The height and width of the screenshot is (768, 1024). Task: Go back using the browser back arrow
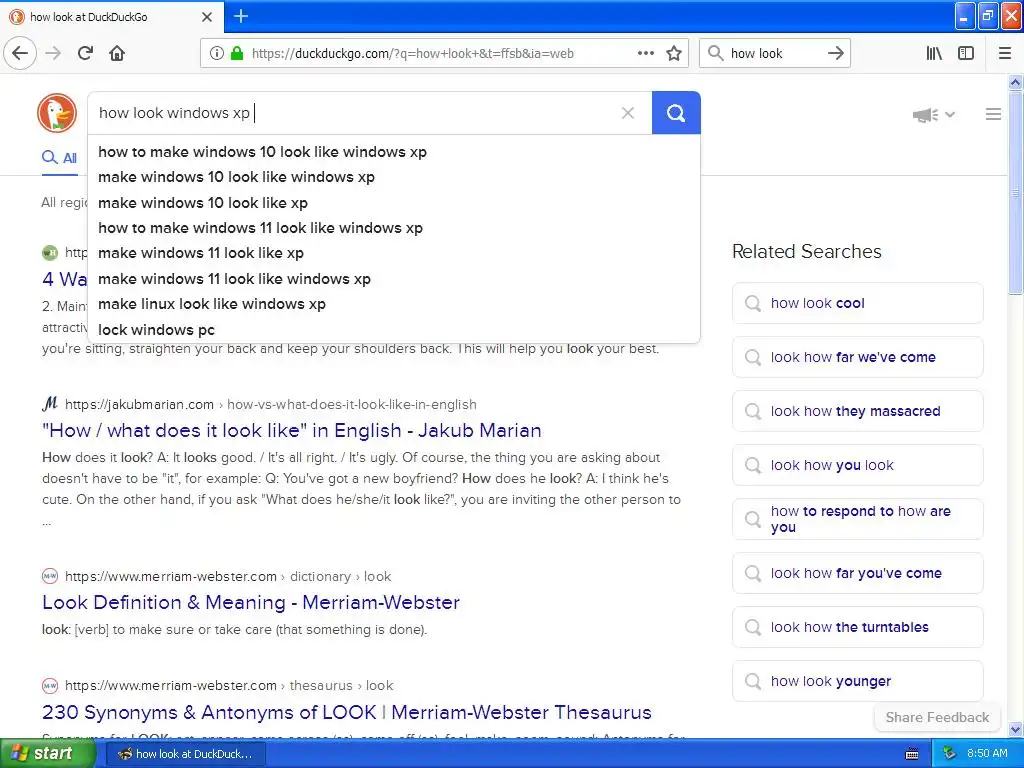[20, 53]
